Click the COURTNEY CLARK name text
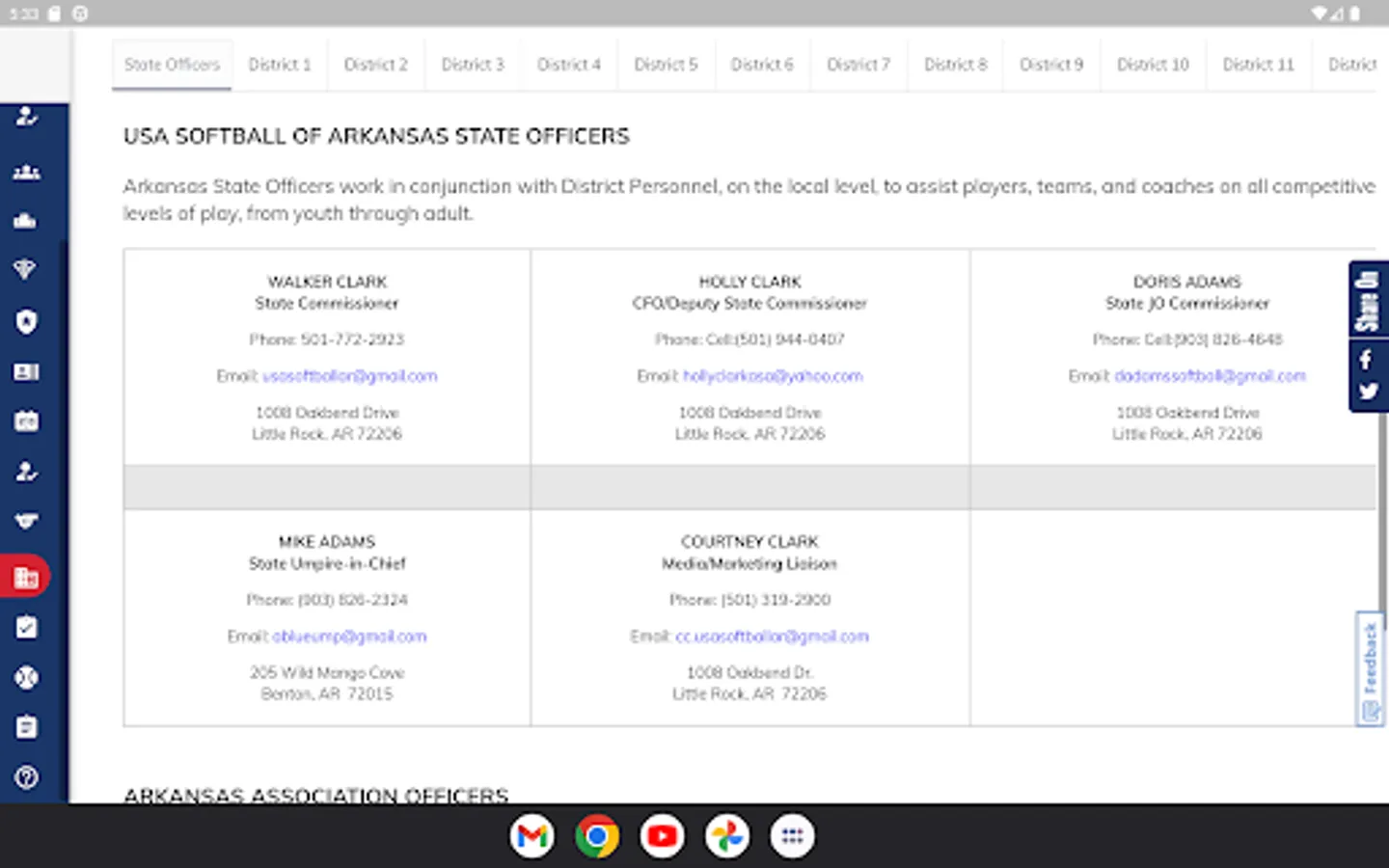1389x868 pixels. [x=749, y=542]
